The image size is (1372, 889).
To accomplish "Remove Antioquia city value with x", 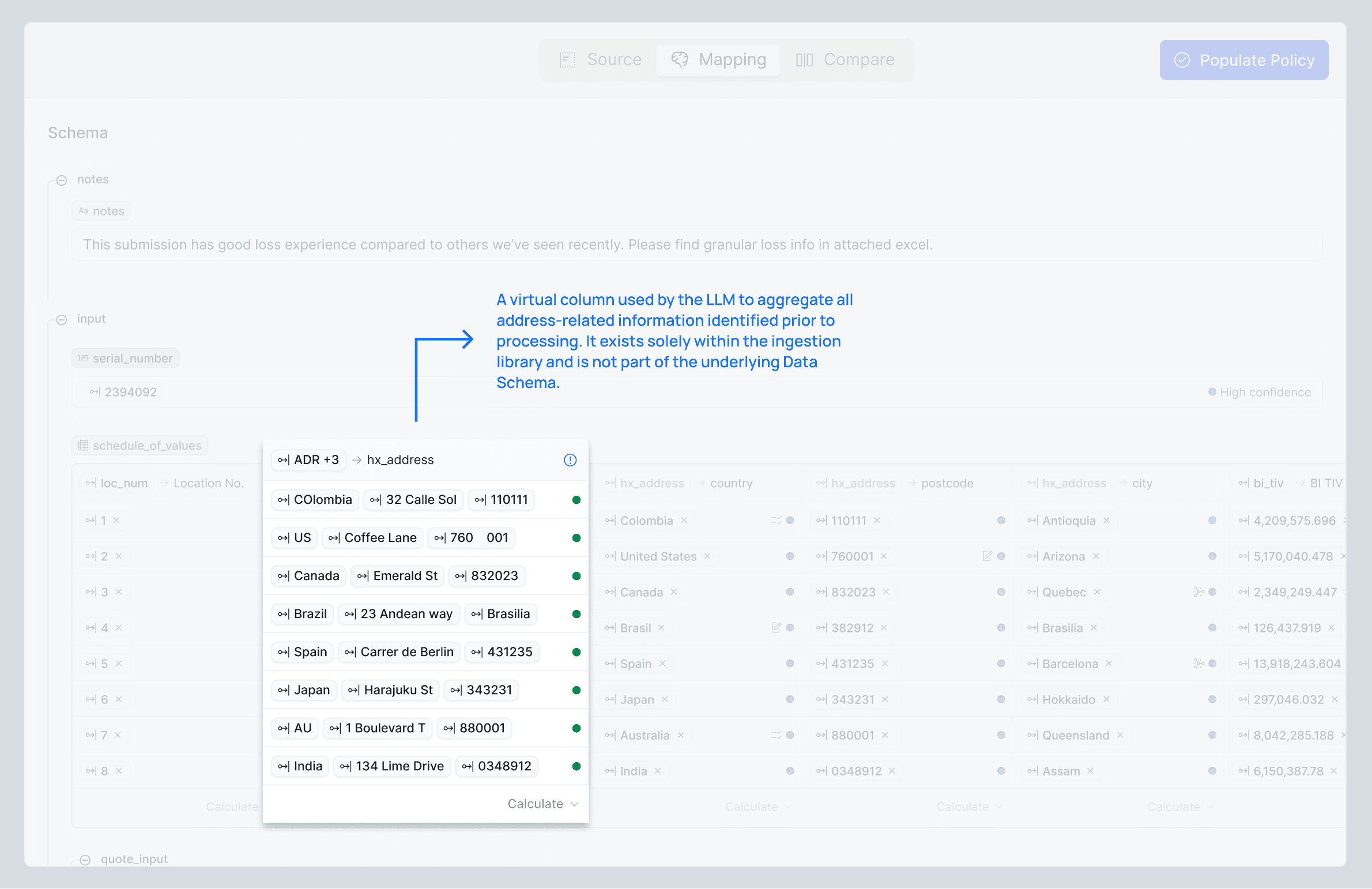I will [x=1107, y=521].
